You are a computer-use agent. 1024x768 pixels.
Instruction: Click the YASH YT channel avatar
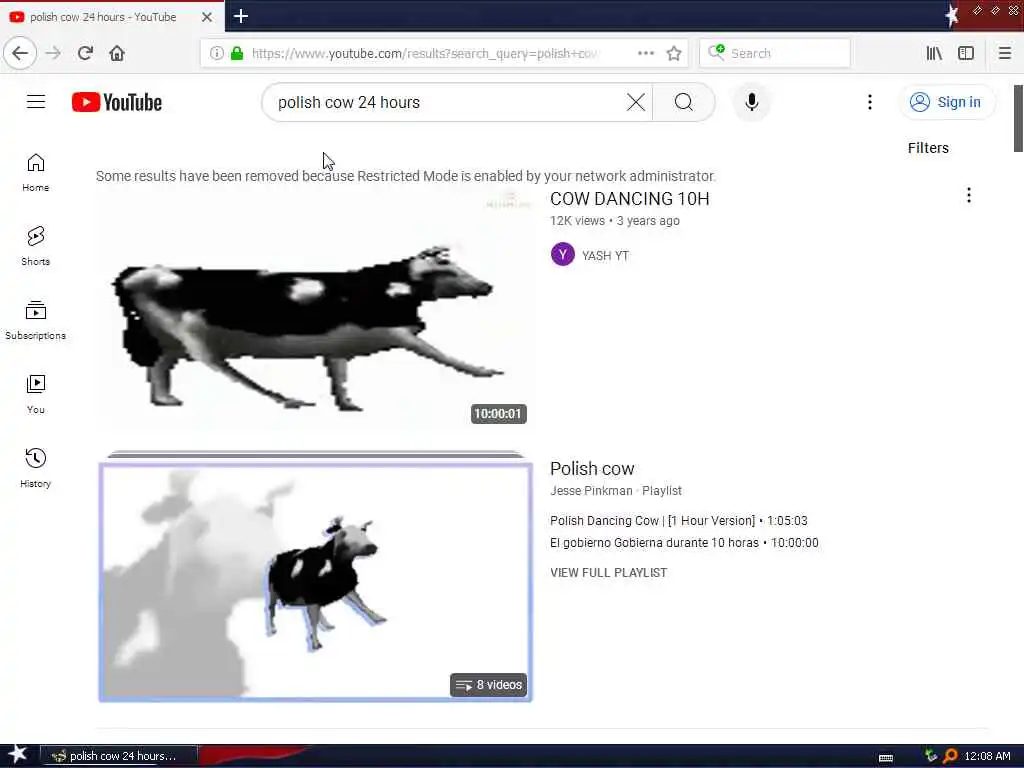pyautogui.click(x=562, y=255)
